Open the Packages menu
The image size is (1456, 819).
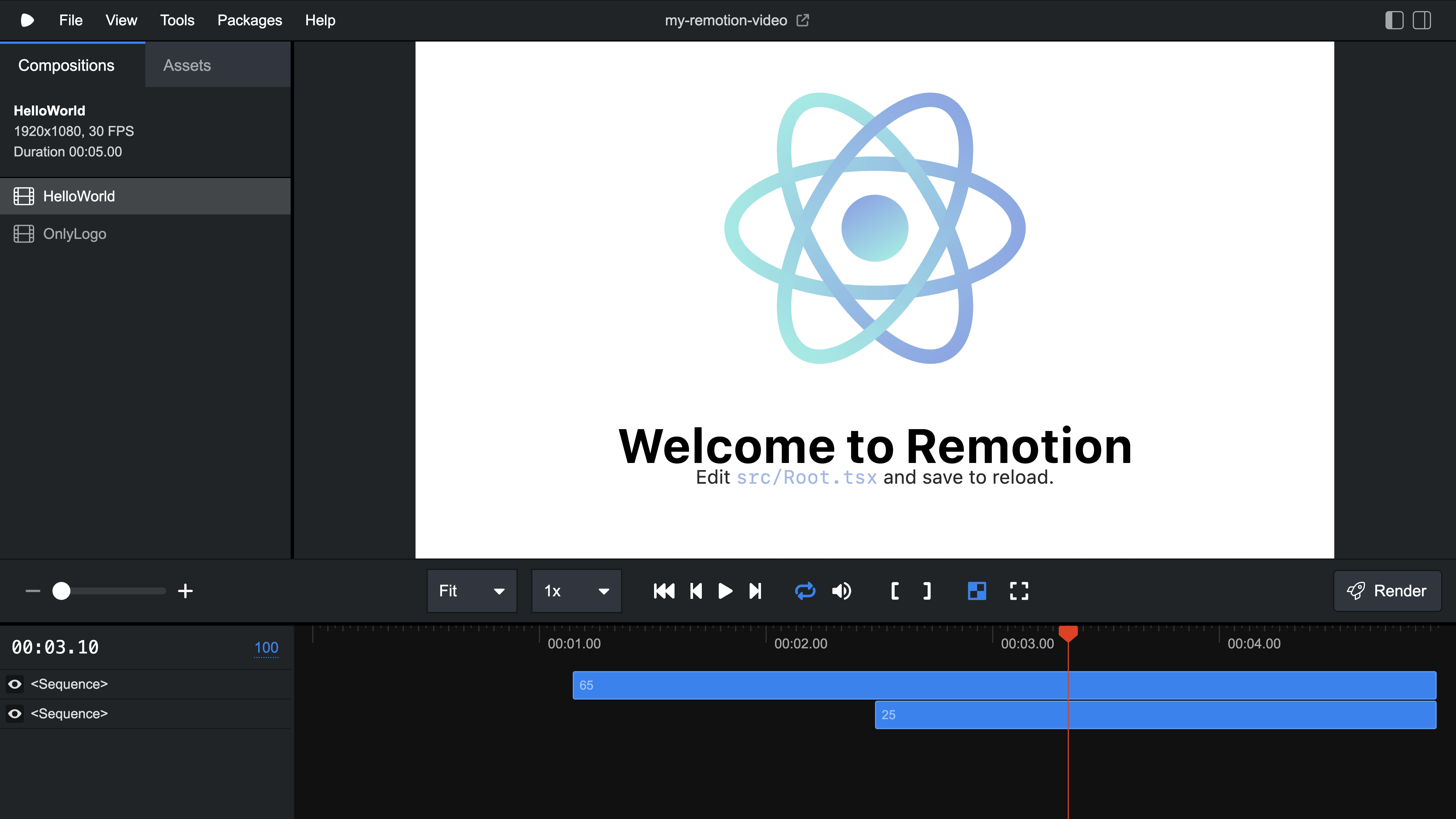(250, 20)
